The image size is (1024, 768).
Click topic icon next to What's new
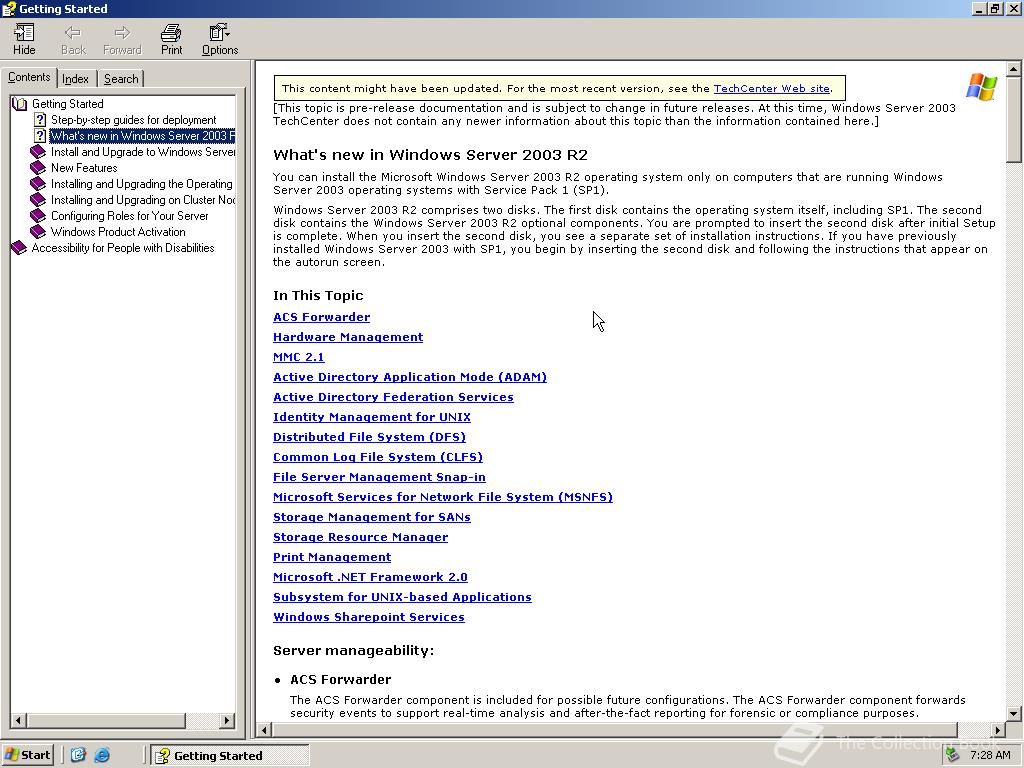click(40, 136)
